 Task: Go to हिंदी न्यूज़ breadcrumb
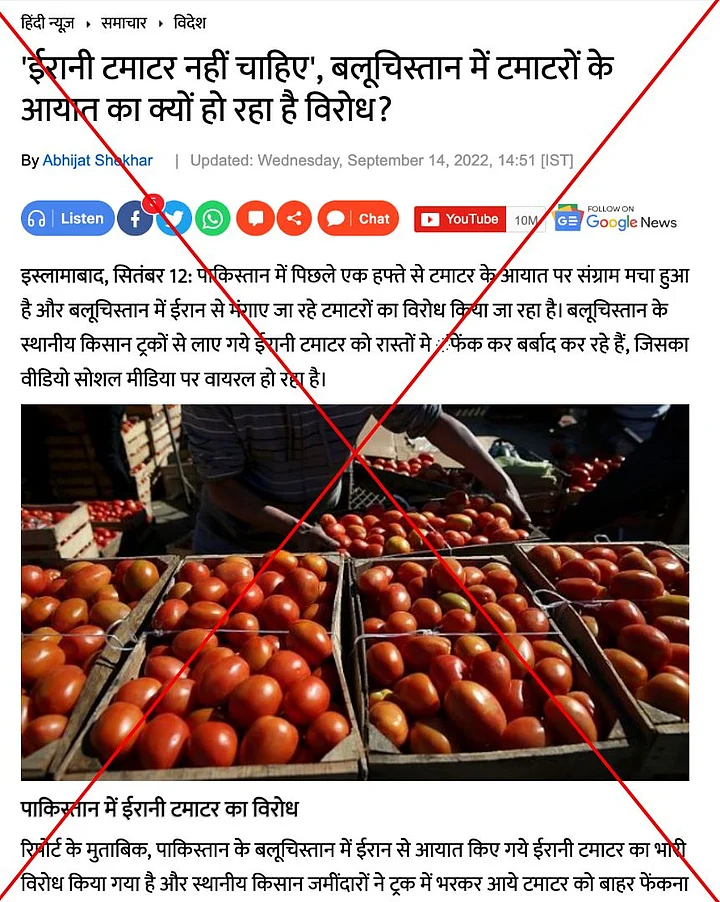[47, 23]
